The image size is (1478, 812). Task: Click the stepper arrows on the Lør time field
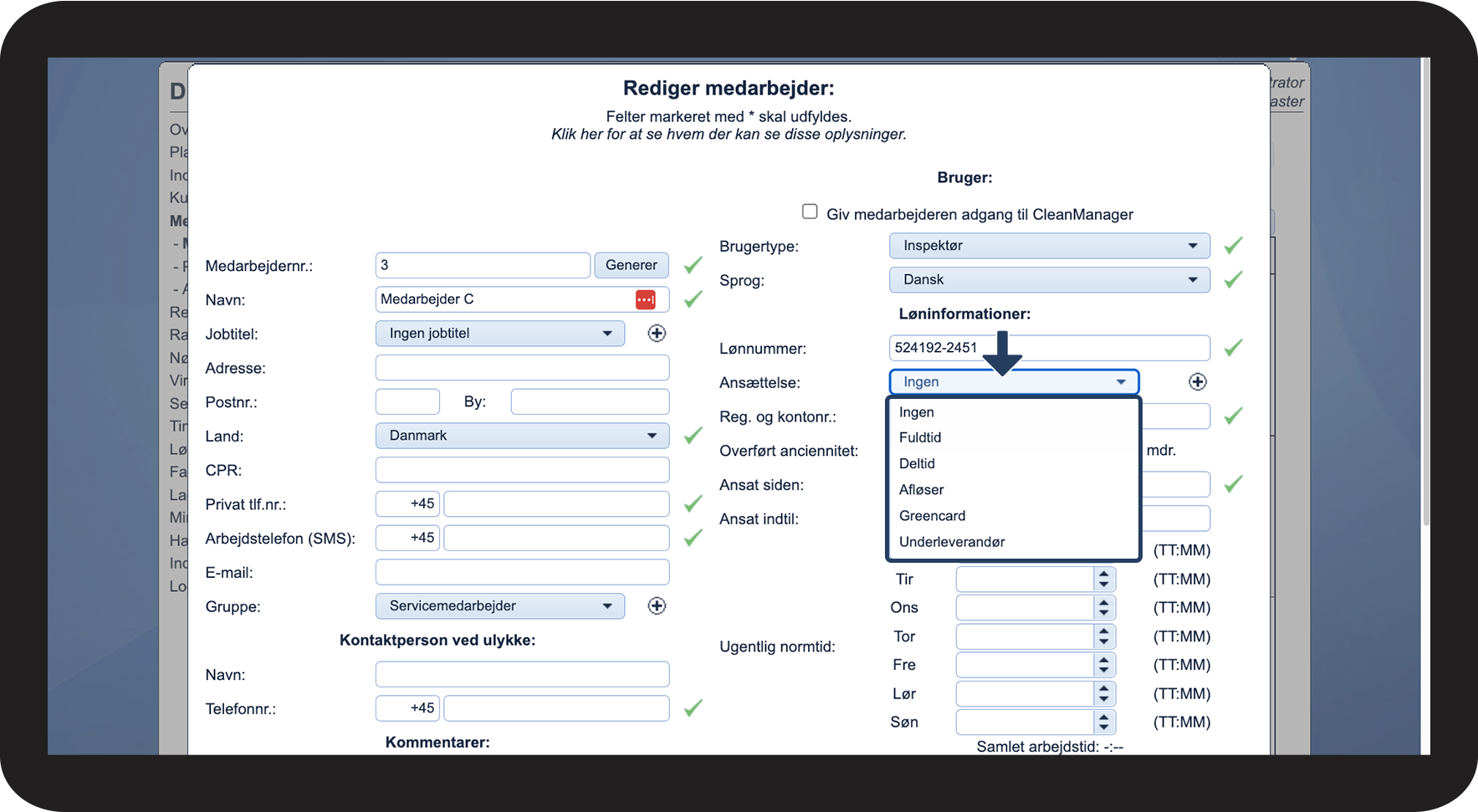pyautogui.click(x=1104, y=694)
